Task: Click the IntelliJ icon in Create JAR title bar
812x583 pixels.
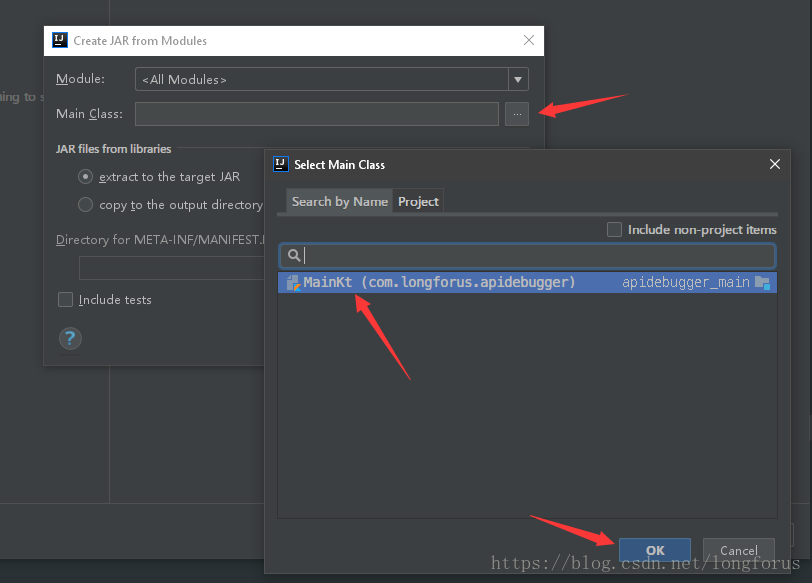Action: click(60, 40)
